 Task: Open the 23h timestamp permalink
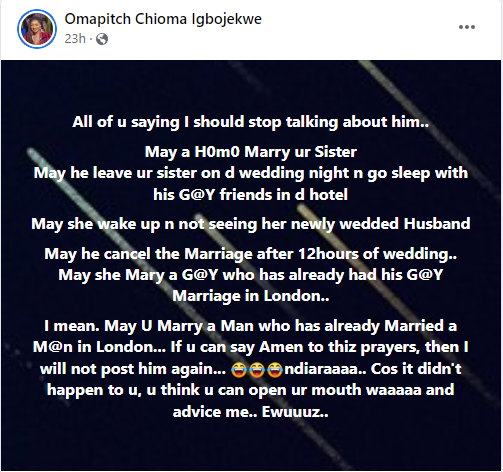point(75,39)
